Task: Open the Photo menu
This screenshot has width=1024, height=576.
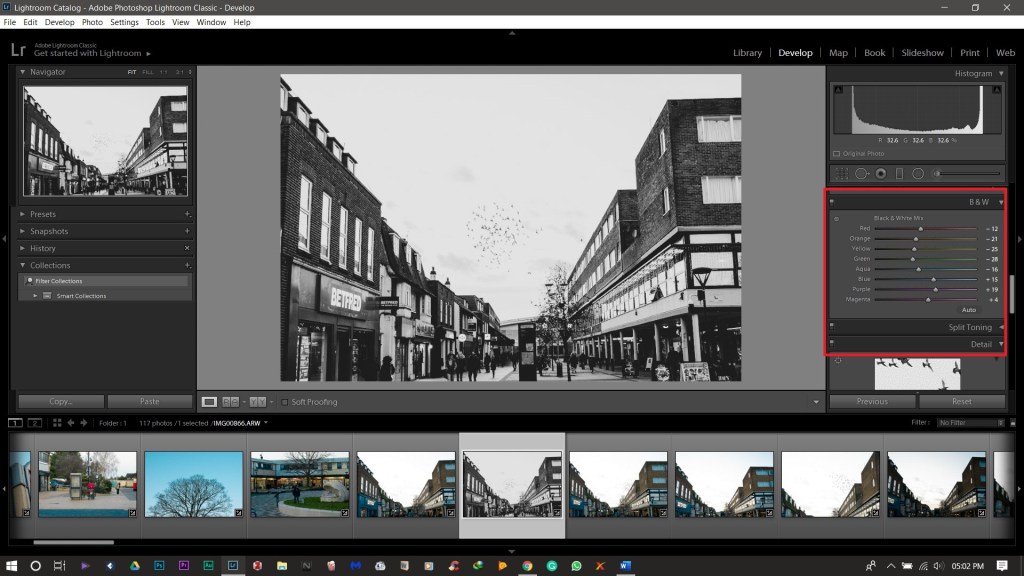Action: pos(92,22)
